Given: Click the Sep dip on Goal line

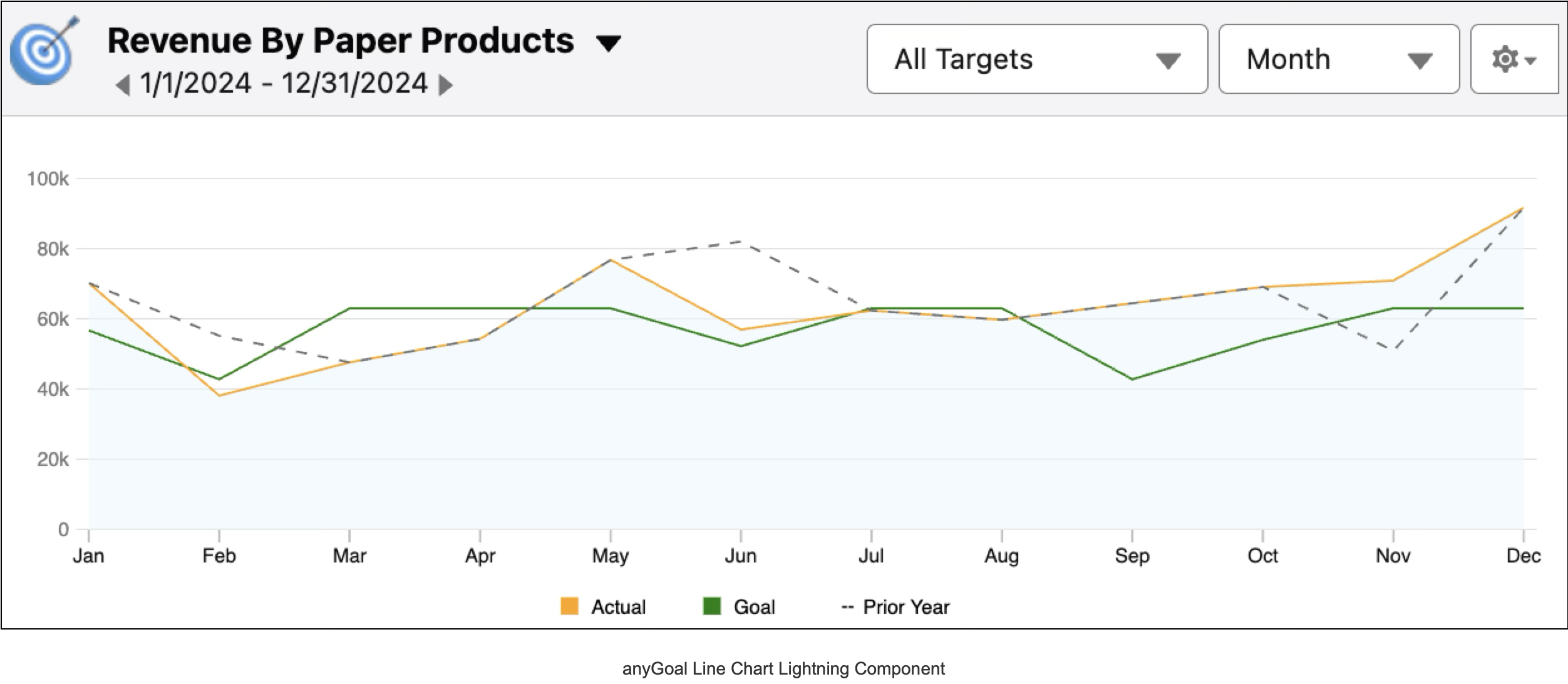Looking at the screenshot, I should tap(1132, 379).
